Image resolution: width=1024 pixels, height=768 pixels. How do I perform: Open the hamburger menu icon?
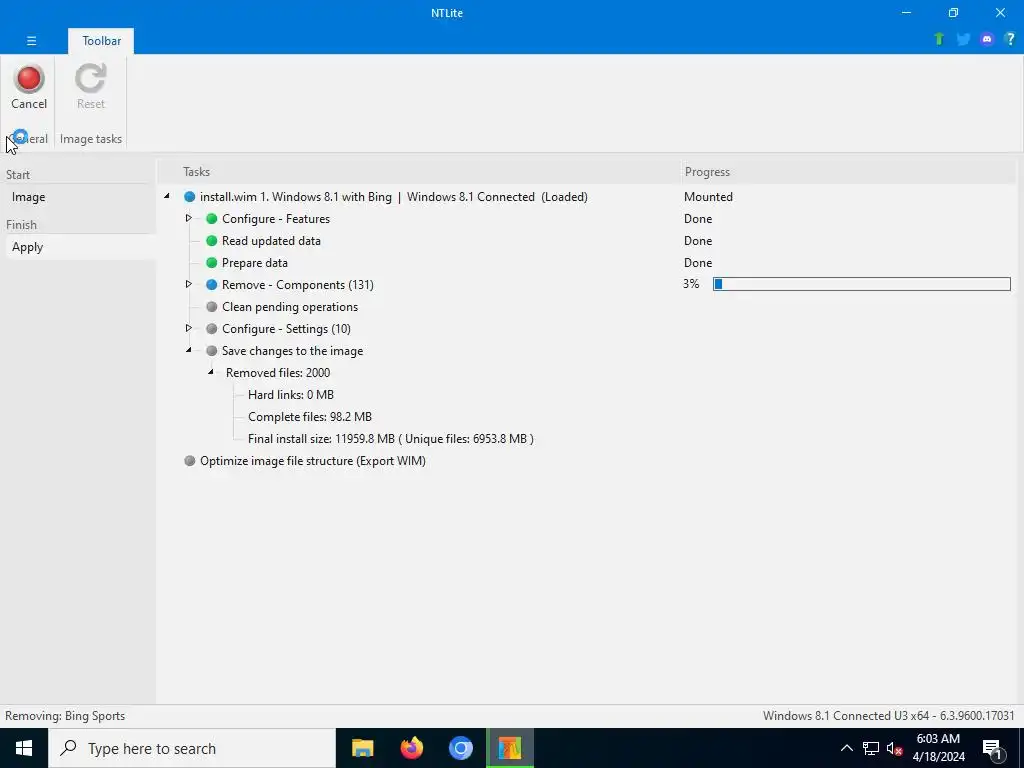coord(31,40)
